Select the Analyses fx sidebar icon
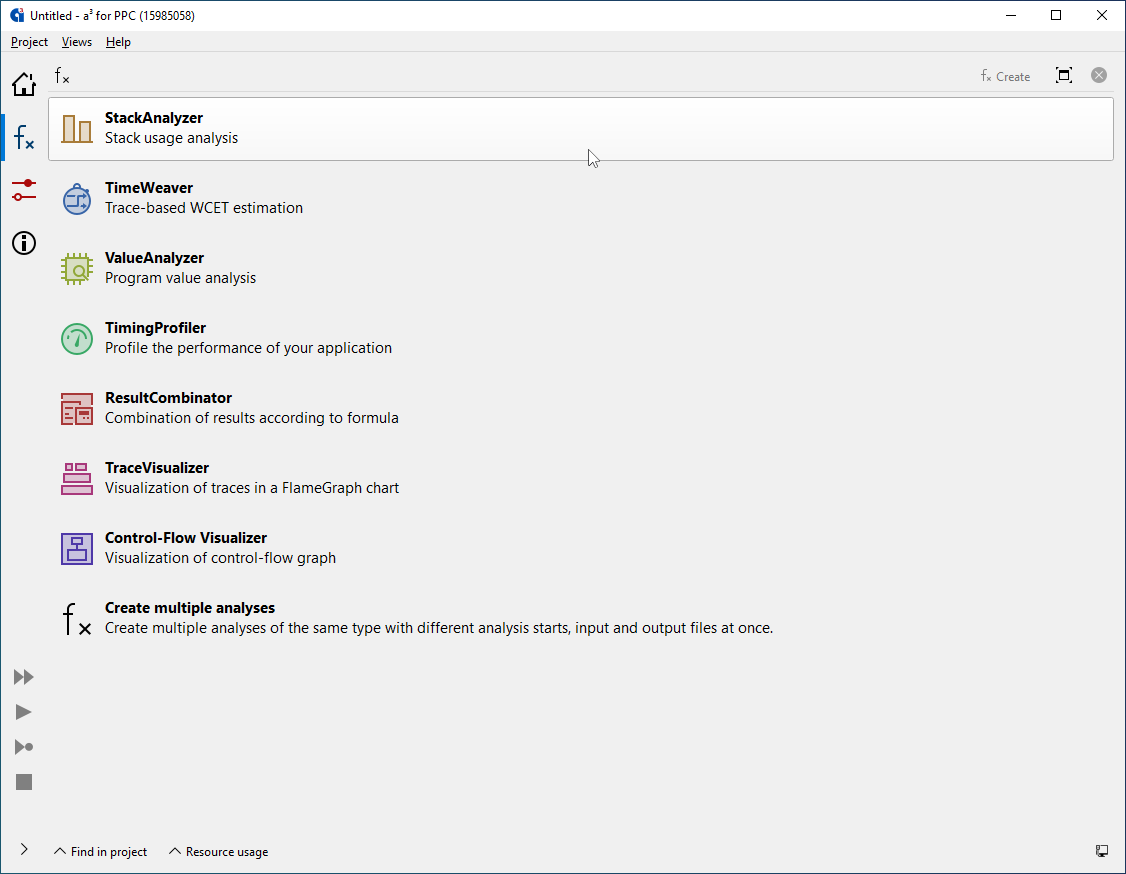 [x=24, y=136]
